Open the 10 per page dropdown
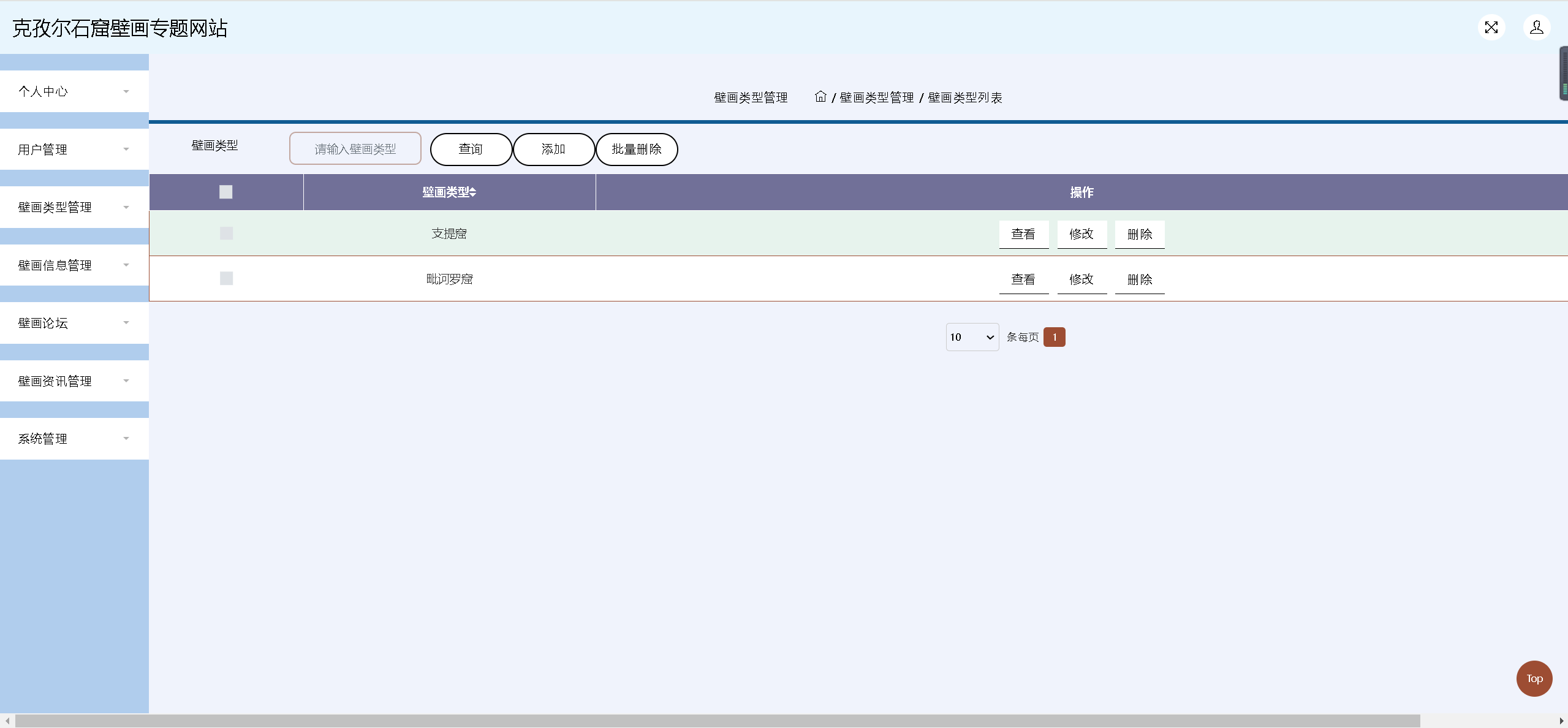 coord(972,337)
